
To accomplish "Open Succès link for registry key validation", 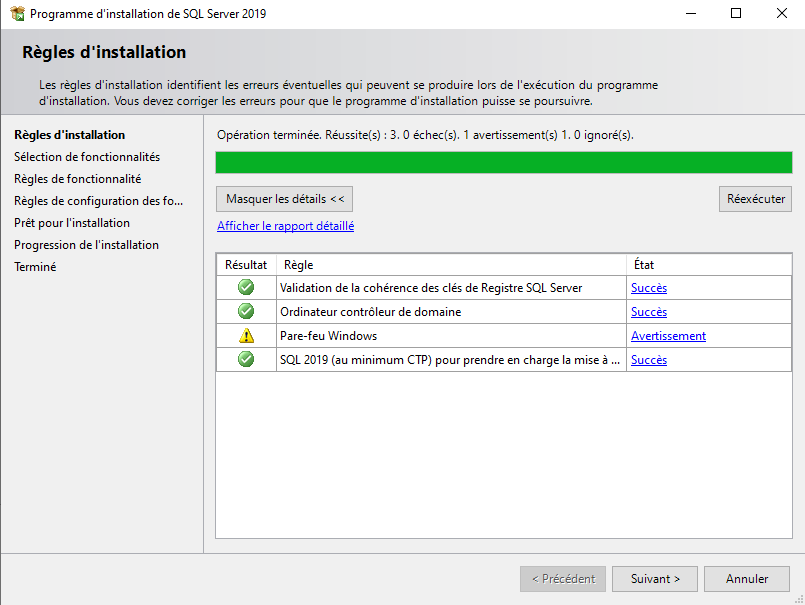I will click(x=648, y=288).
